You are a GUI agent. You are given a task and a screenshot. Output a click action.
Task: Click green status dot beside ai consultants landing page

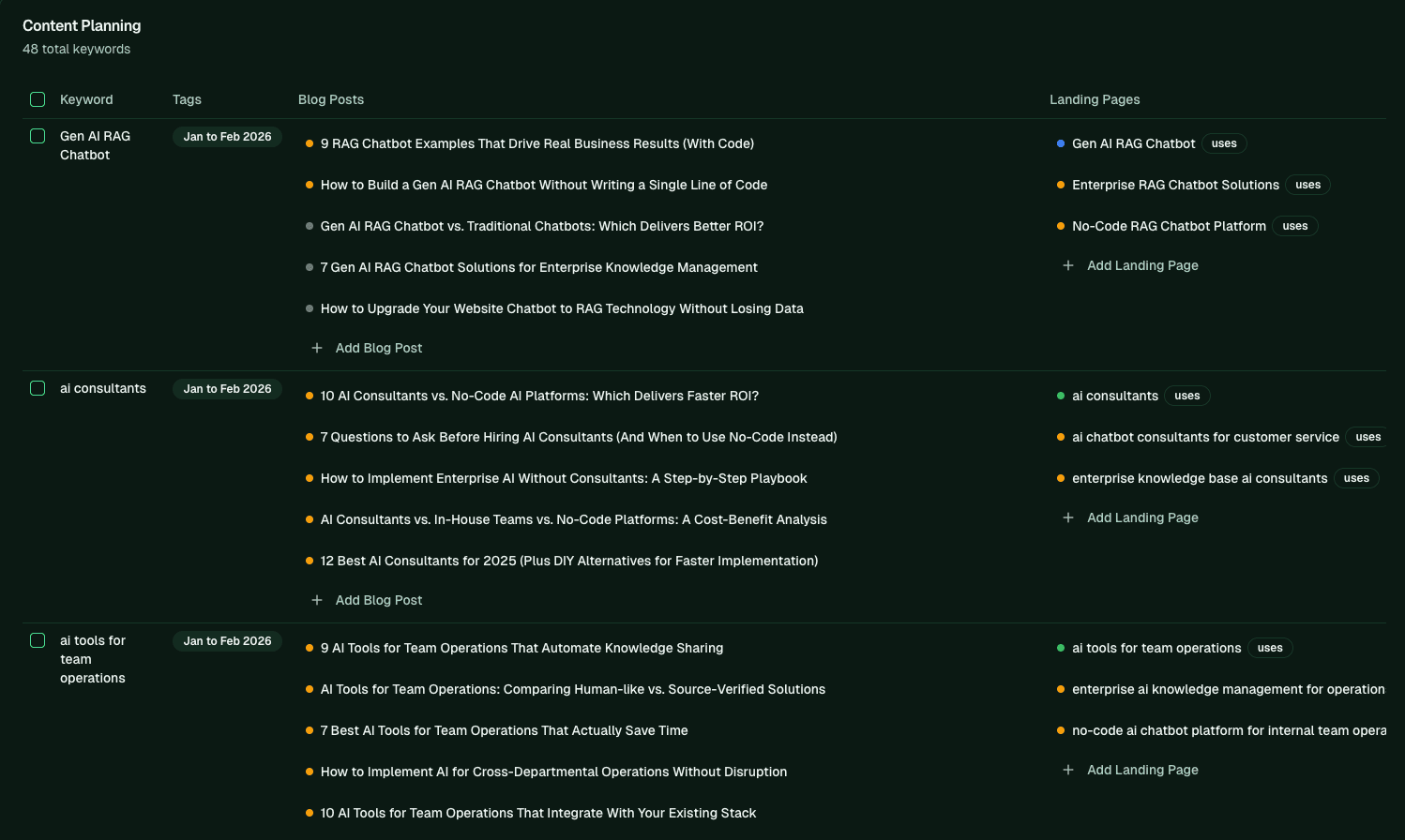coord(1061,396)
